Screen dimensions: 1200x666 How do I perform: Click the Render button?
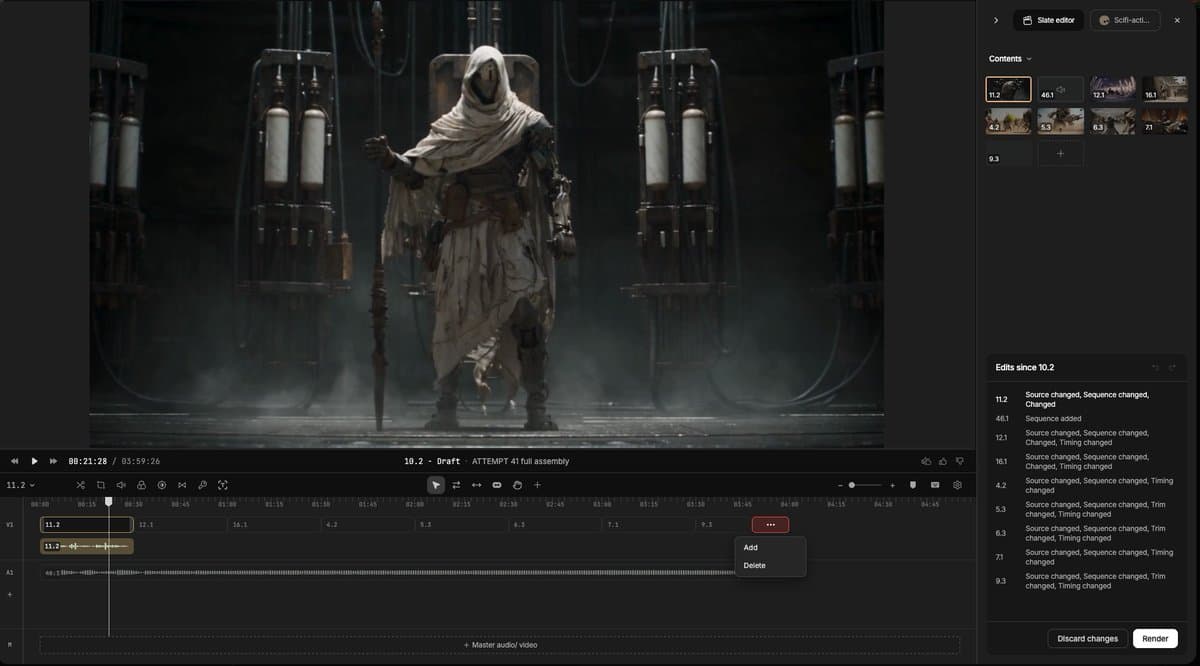[1155, 638]
